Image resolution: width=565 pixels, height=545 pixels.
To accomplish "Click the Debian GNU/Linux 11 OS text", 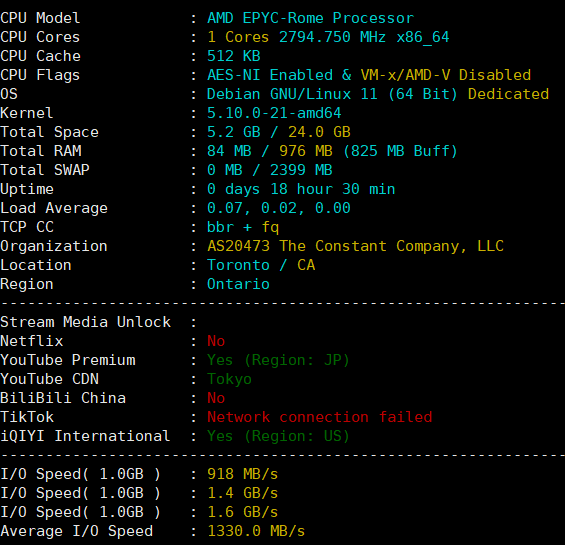I will (x=292, y=94).
